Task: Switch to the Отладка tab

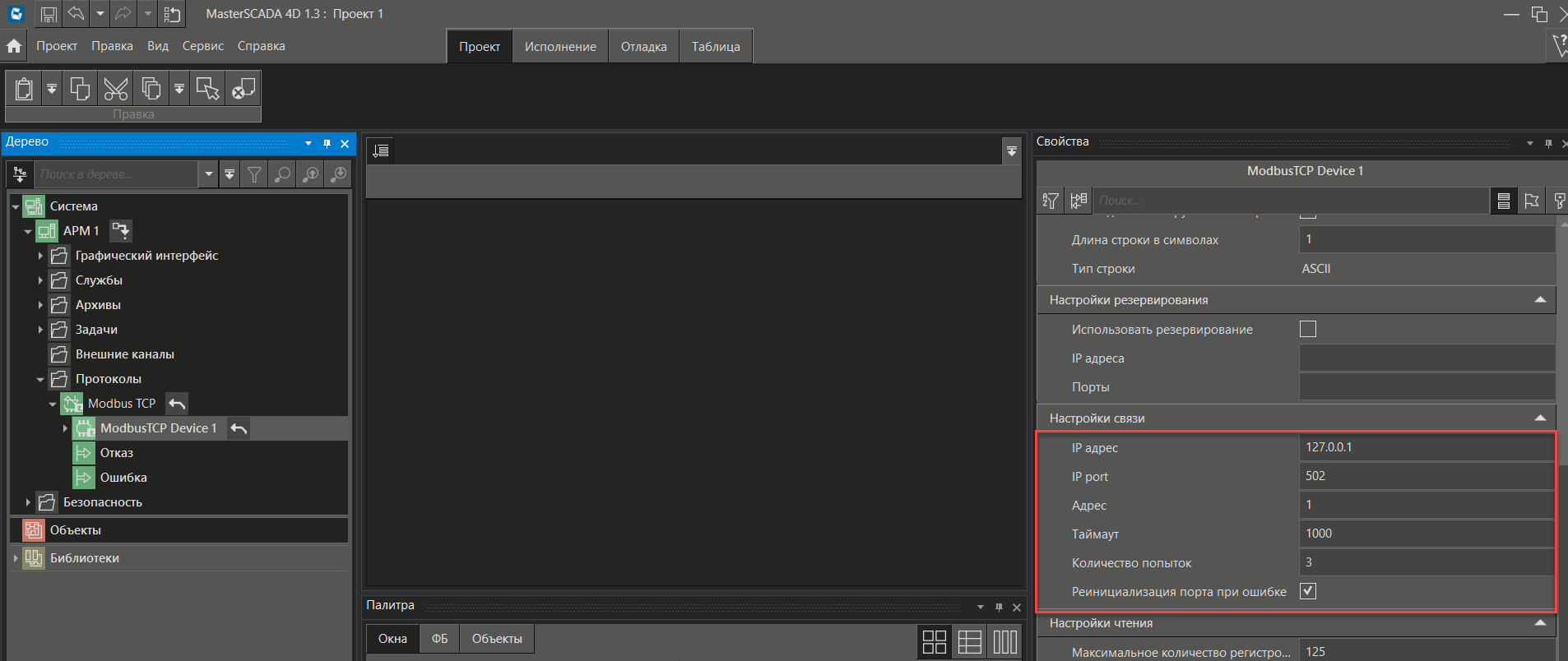Action: pos(643,47)
